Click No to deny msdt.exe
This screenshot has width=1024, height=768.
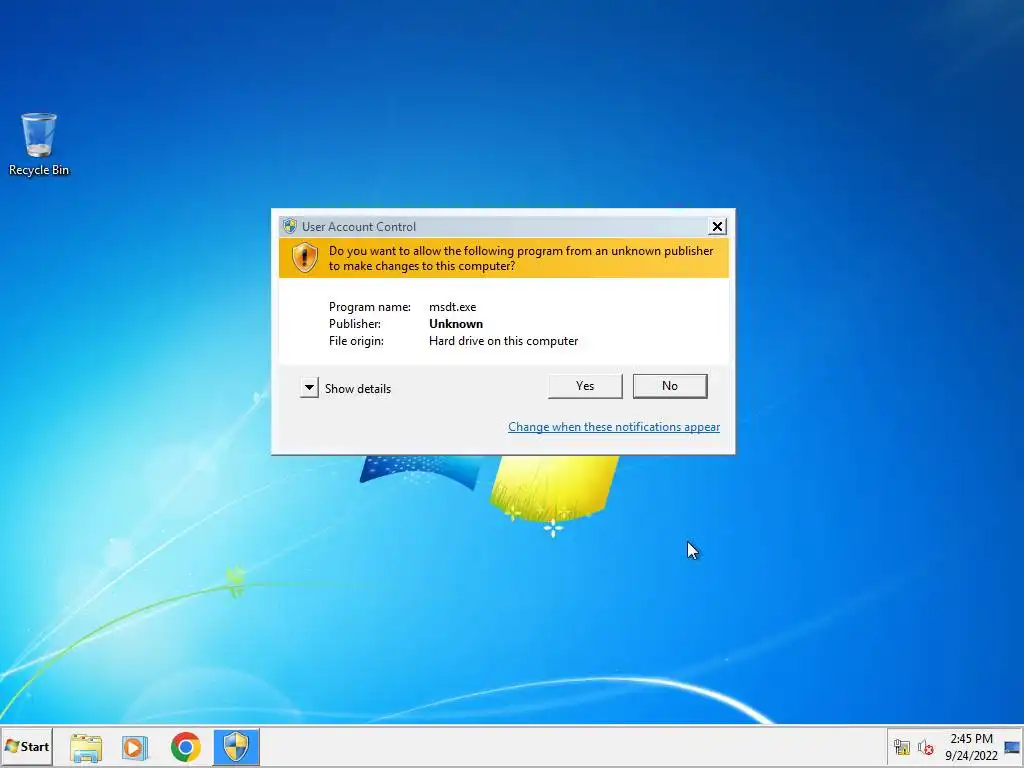pyautogui.click(x=670, y=386)
